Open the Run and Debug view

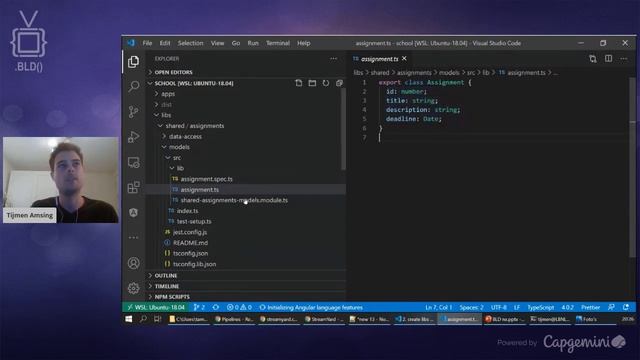coord(133,137)
